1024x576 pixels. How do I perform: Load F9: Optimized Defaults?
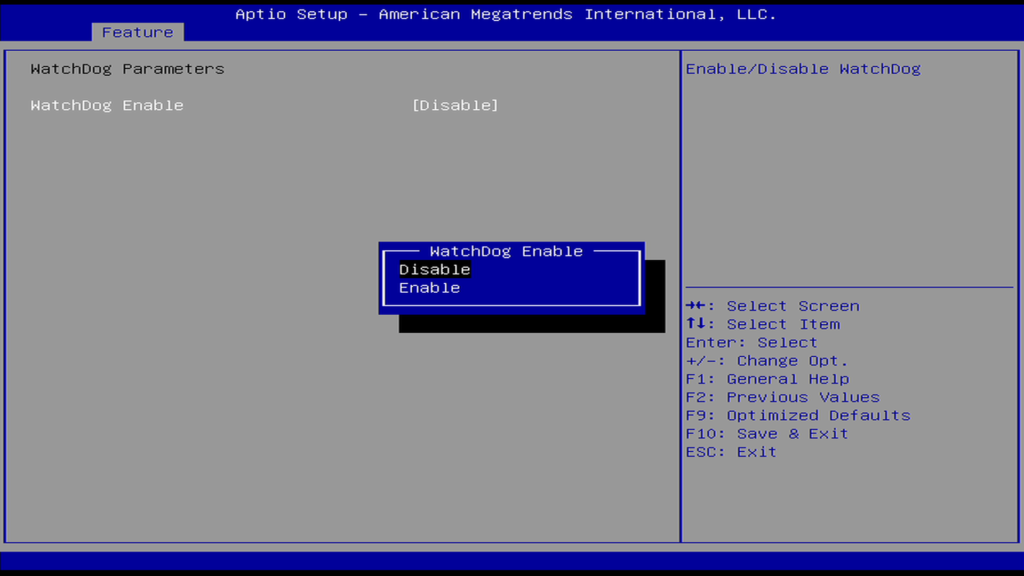[x=798, y=415]
